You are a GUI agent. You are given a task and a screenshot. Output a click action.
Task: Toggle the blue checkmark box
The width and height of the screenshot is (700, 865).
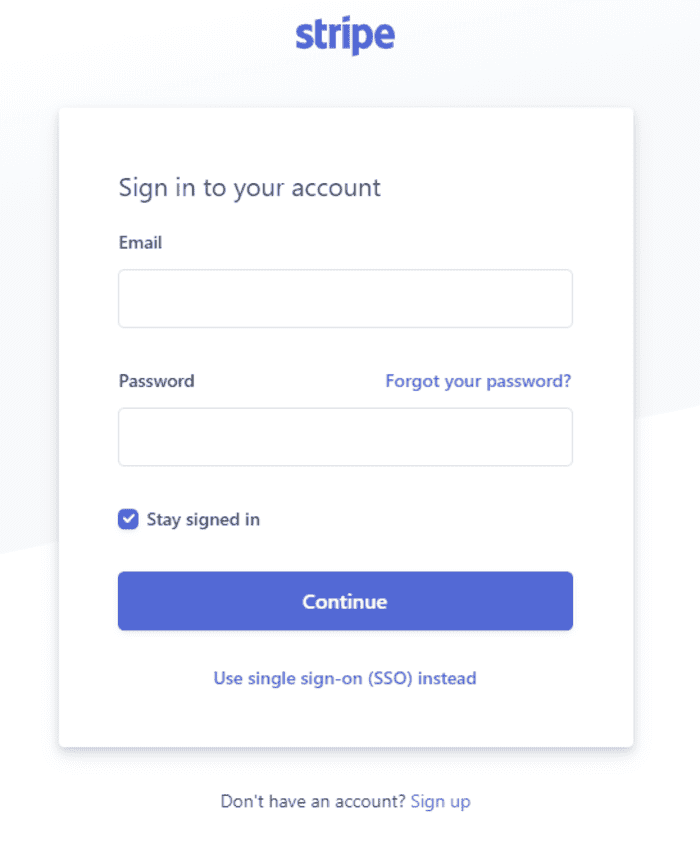[x=128, y=519]
